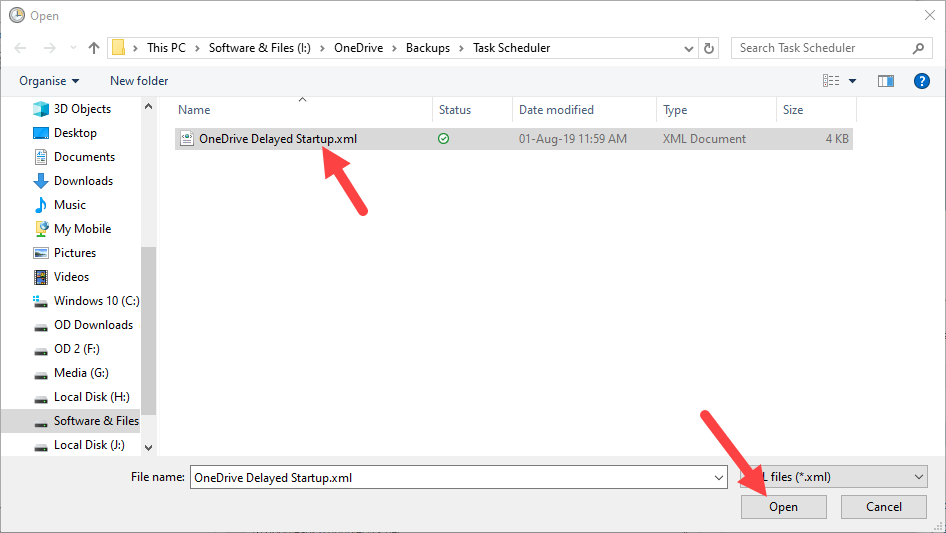Create a New folder

point(139,81)
